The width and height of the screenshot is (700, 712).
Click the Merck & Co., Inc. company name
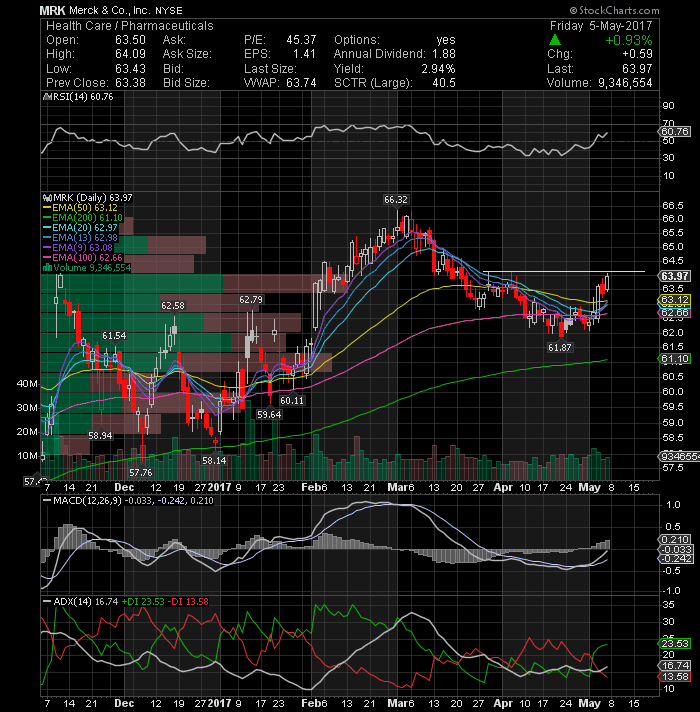110,10
